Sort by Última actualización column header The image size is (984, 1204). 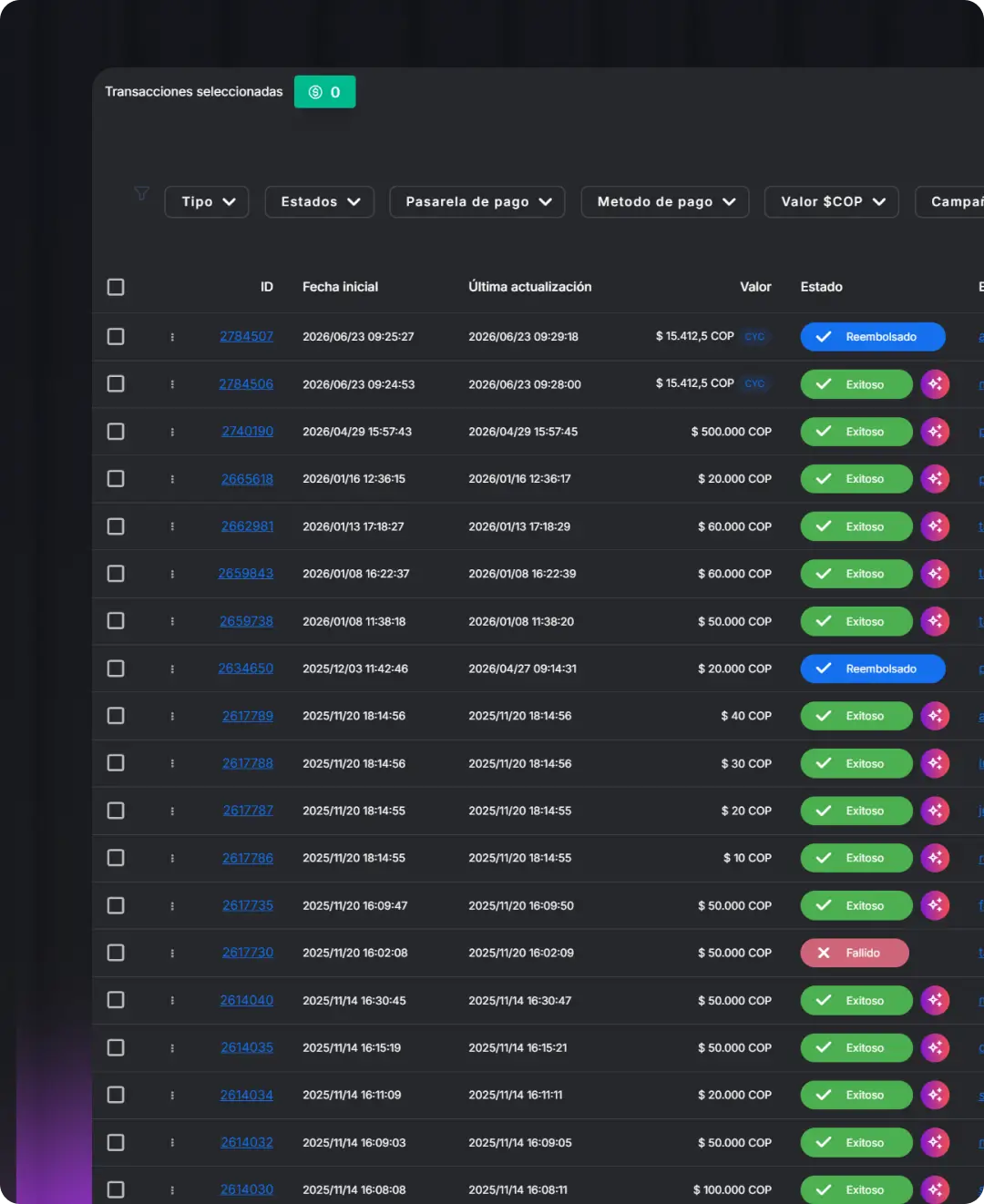pos(530,287)
